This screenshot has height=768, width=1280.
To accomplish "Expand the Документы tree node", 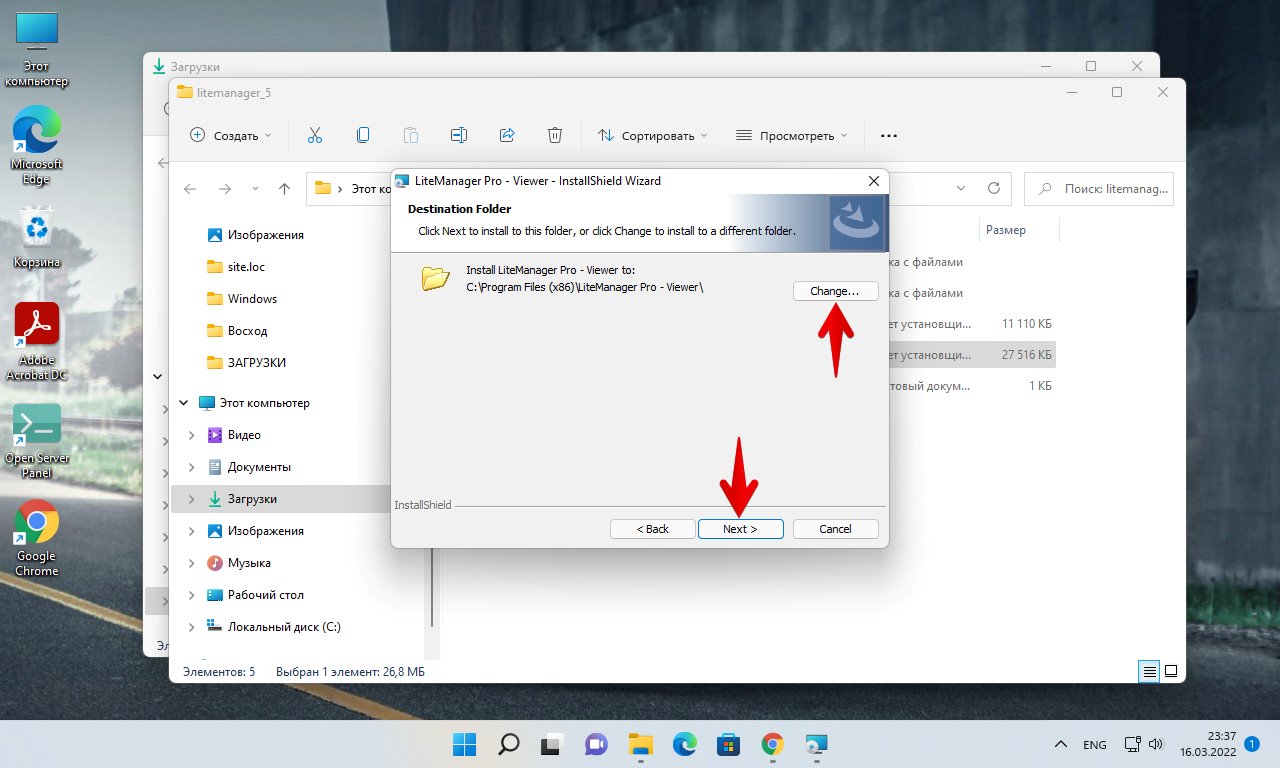I will click(191, 467).
